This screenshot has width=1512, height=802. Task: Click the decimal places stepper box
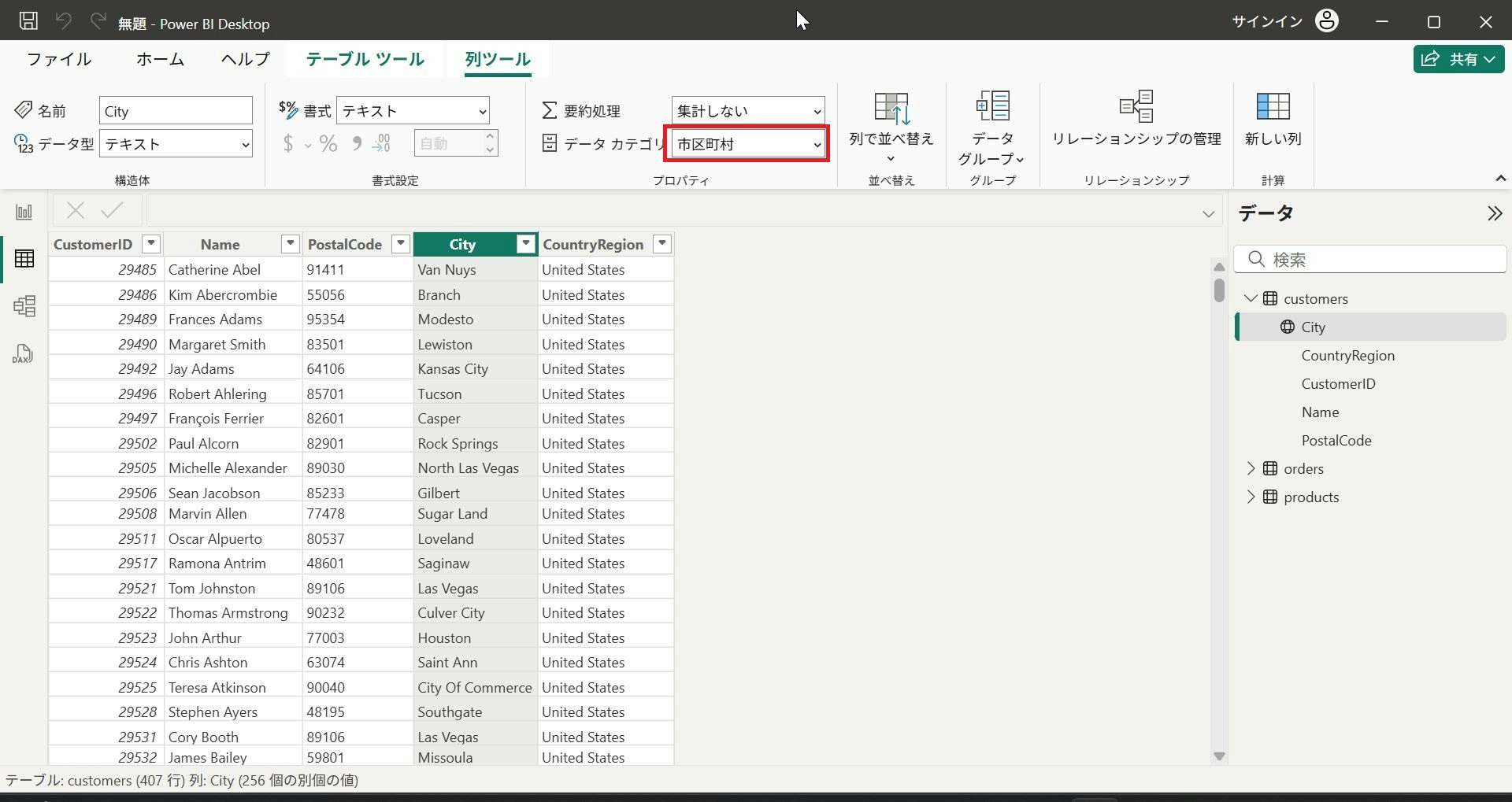pyautogui.click(x=456, y=143)
